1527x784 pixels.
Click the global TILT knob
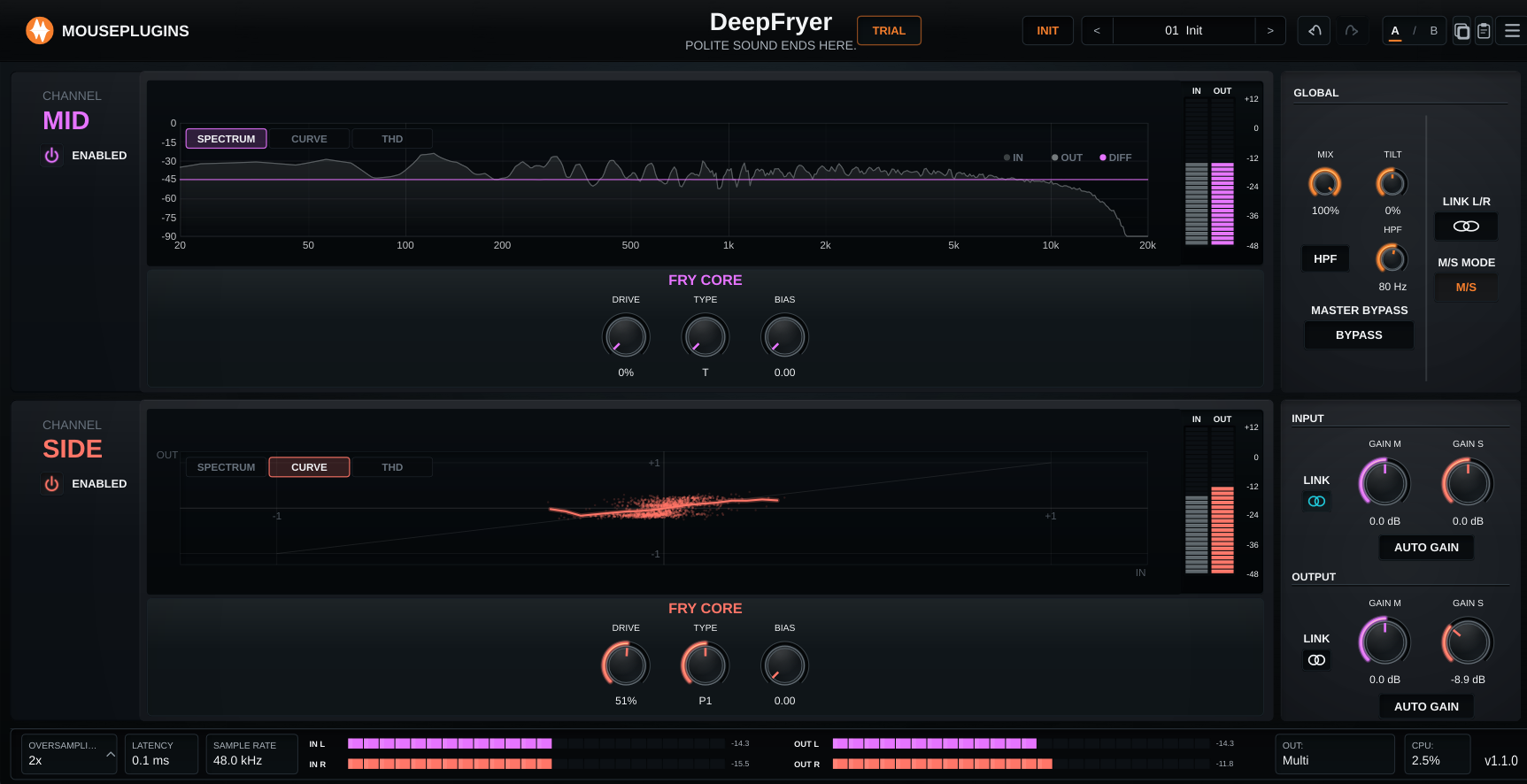point(1392,183)
